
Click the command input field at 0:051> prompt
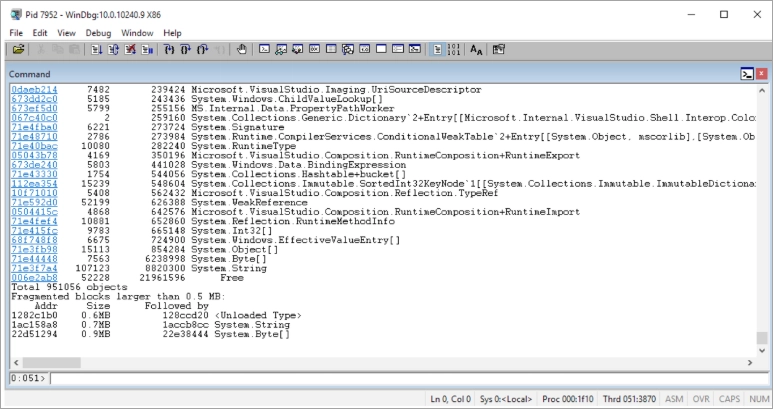(x=408, y=378)
